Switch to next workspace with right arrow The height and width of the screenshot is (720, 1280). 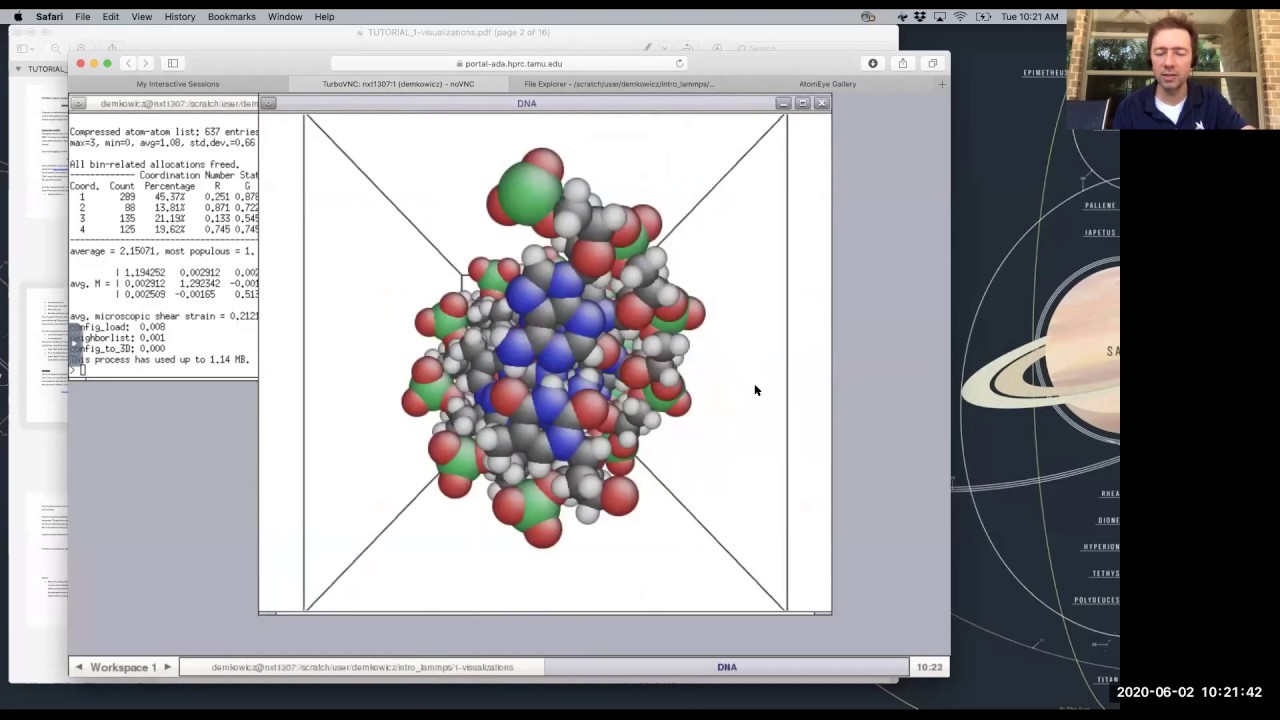coord(167,667)
